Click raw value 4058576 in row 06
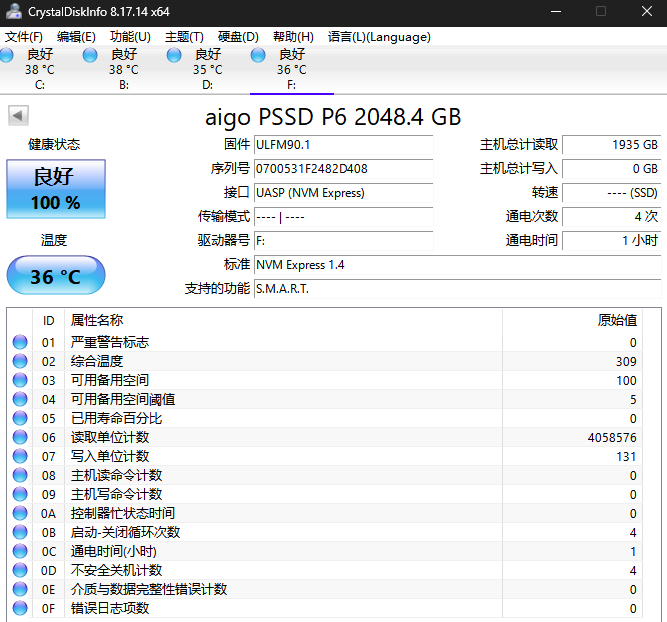The height and width of the screenshot is (622, 667). (612, 437)
